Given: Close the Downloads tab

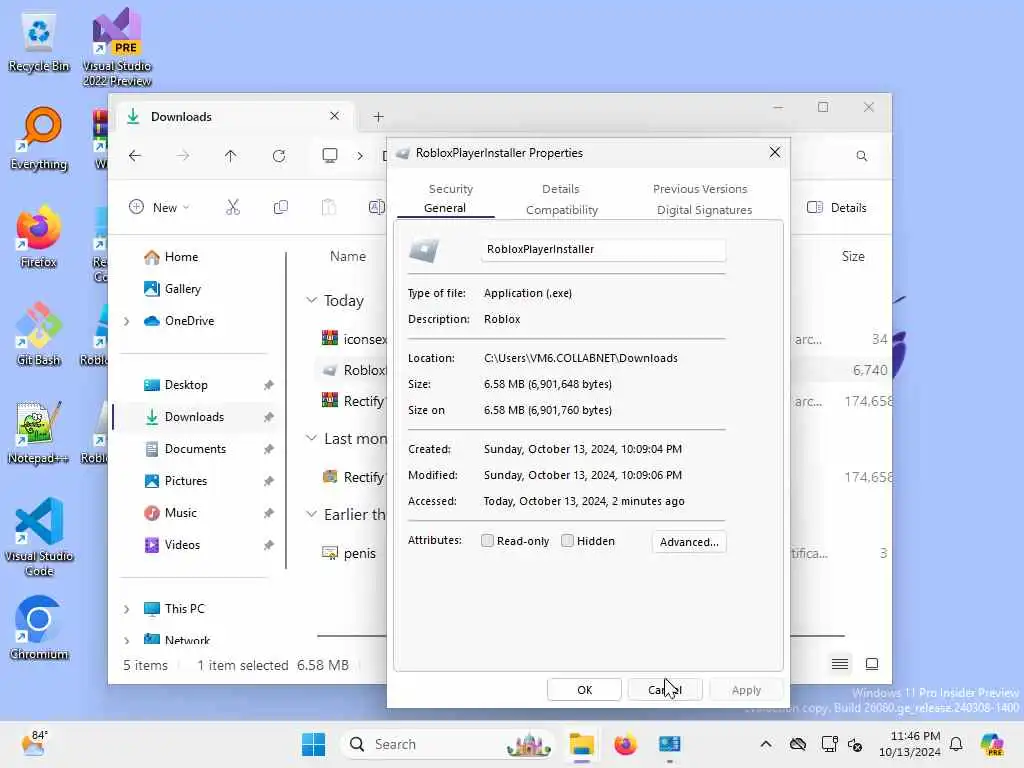Looking at the screenshot, I should pos(334,116).
